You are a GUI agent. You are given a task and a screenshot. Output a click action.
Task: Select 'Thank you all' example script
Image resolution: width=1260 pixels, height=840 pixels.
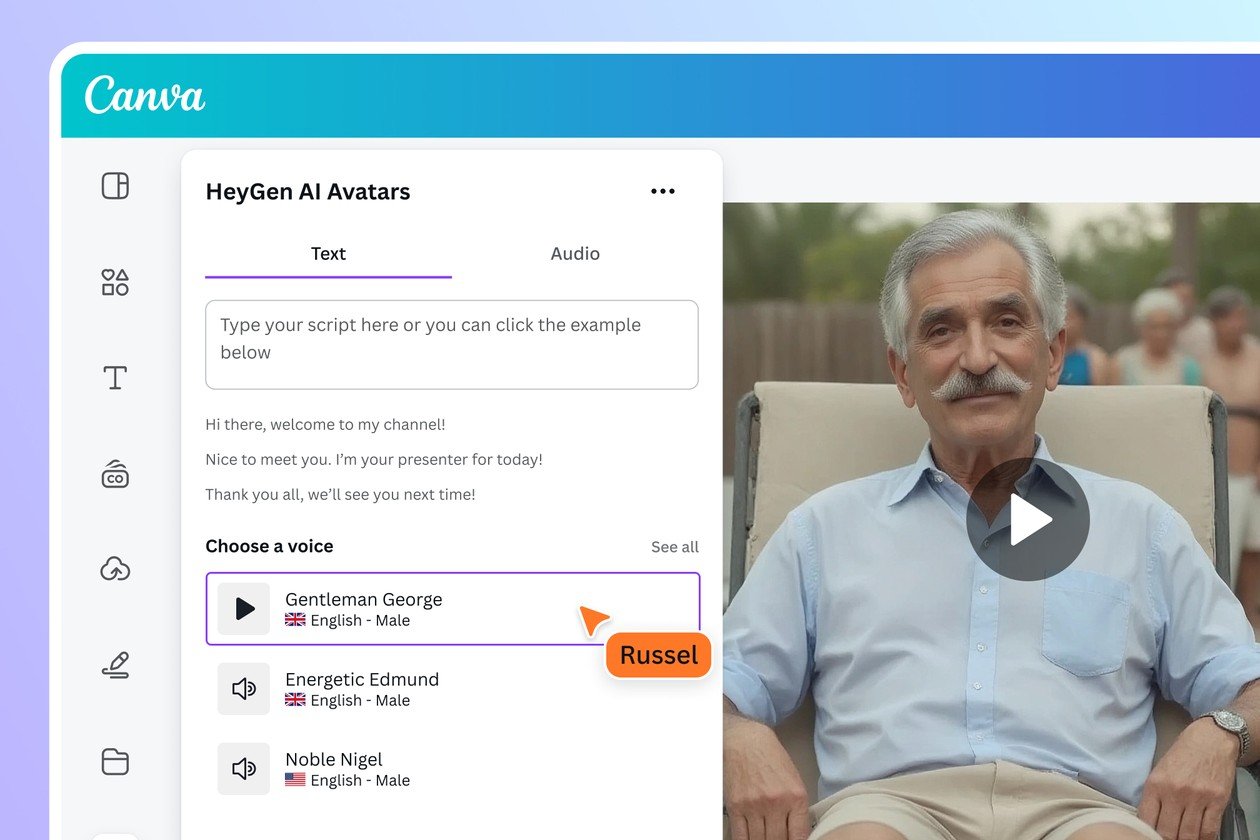(340, 495)
